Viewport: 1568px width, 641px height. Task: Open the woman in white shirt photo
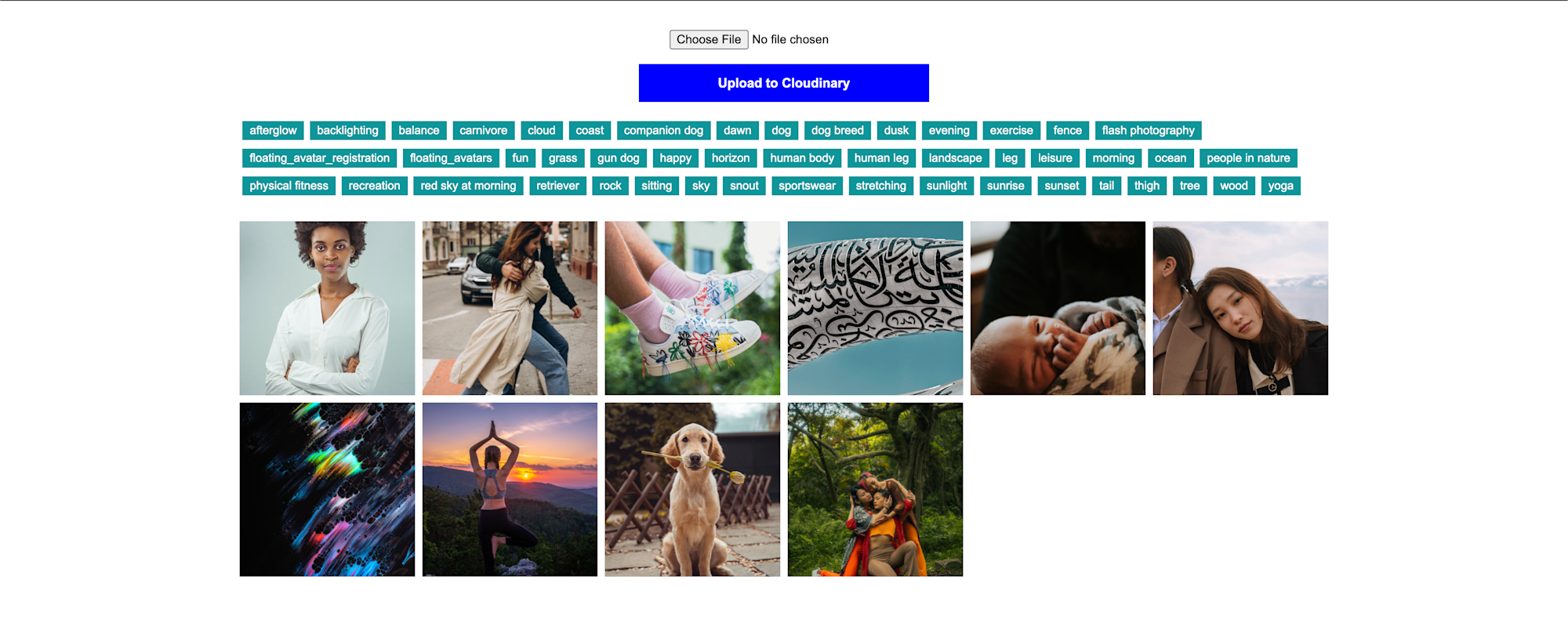point(327,308)
